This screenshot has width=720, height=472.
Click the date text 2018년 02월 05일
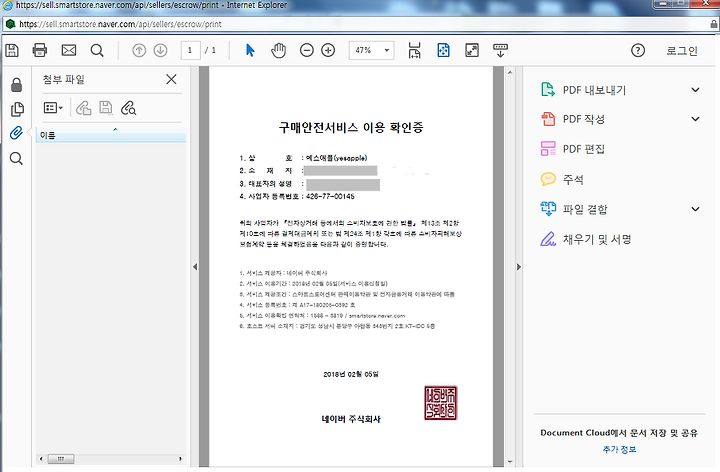(x=351, y=374)
